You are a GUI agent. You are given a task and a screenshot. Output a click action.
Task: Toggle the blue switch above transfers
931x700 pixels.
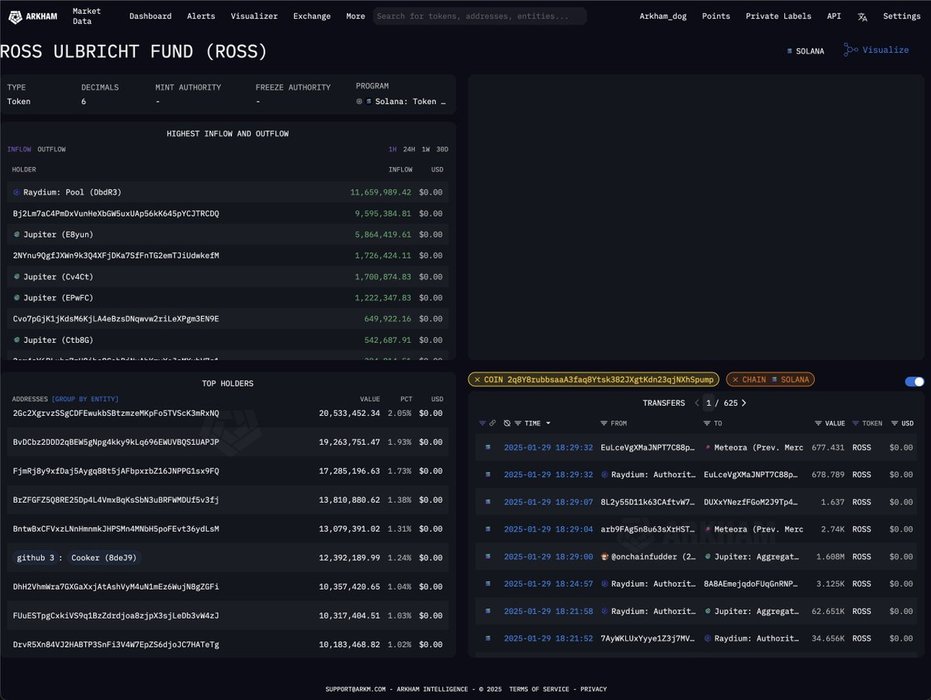914,381
